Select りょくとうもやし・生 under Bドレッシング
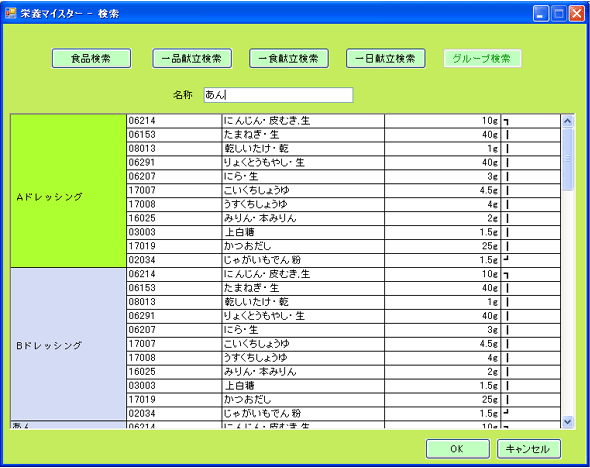 point(303,316)
